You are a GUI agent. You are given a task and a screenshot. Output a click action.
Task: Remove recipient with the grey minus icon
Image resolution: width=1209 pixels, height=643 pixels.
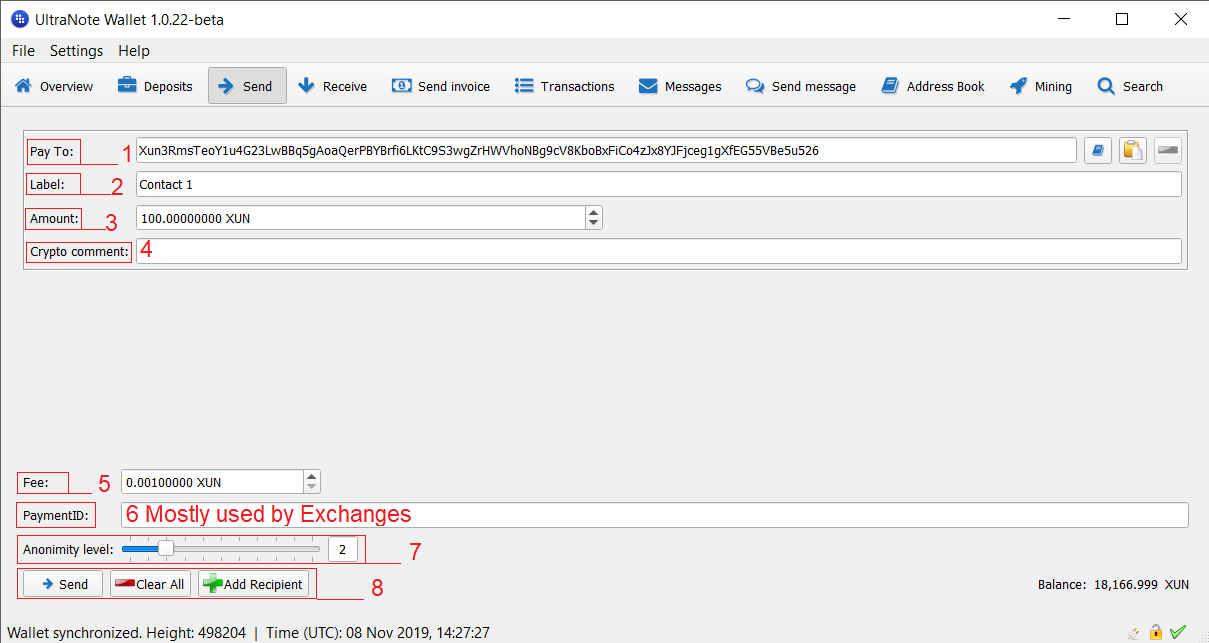(x=1168, y=150)
